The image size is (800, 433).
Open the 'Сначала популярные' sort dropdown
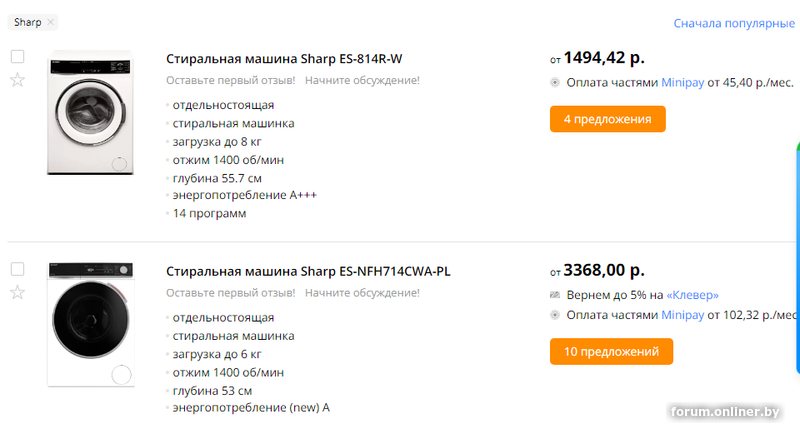click(734, 23)
